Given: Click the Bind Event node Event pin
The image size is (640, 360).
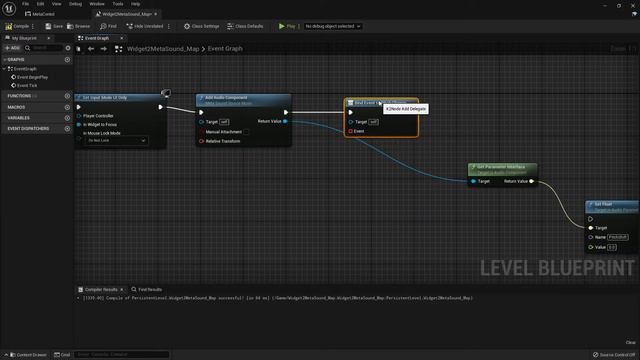Looking at the screenshot, I should 350,131.
